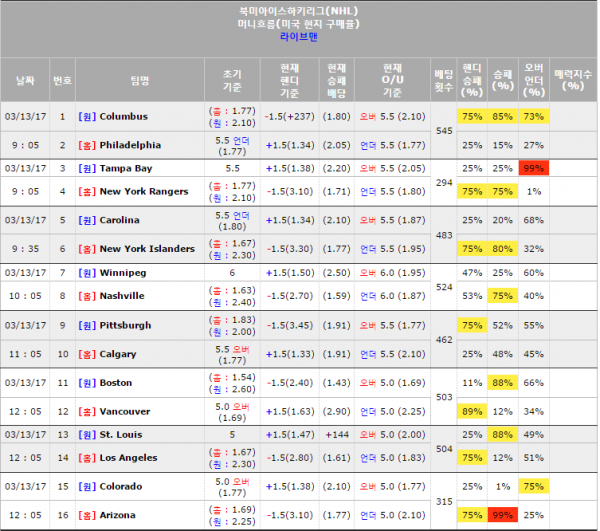600x531 pixels.
Task: Click the 날짜 column header
Action: point(25,80)
